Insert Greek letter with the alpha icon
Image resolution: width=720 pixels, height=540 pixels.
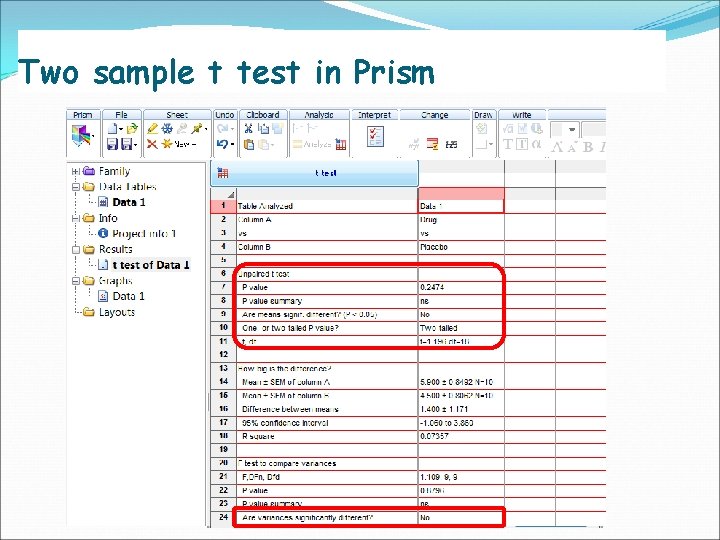click(x=536, y=144)
